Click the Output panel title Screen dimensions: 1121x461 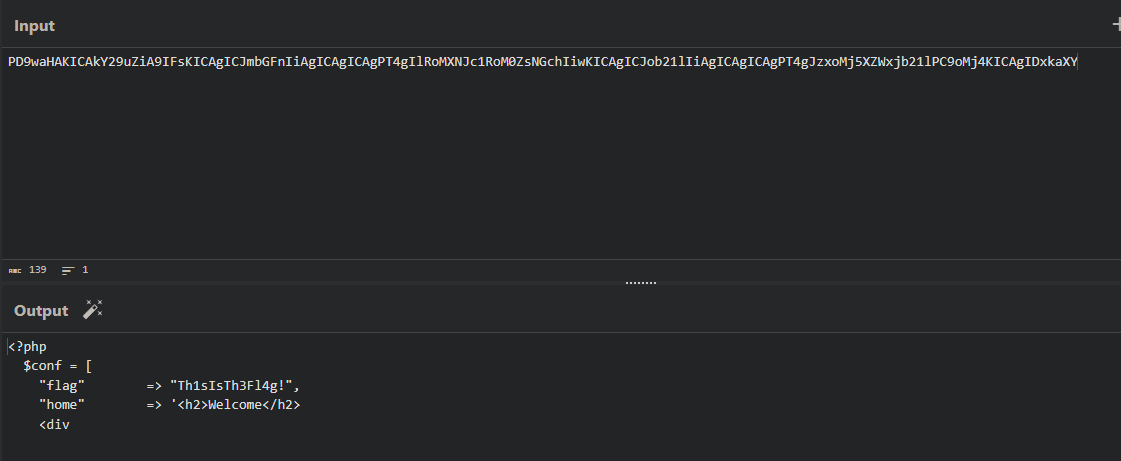pyautogui.click(x=41, y=311)
